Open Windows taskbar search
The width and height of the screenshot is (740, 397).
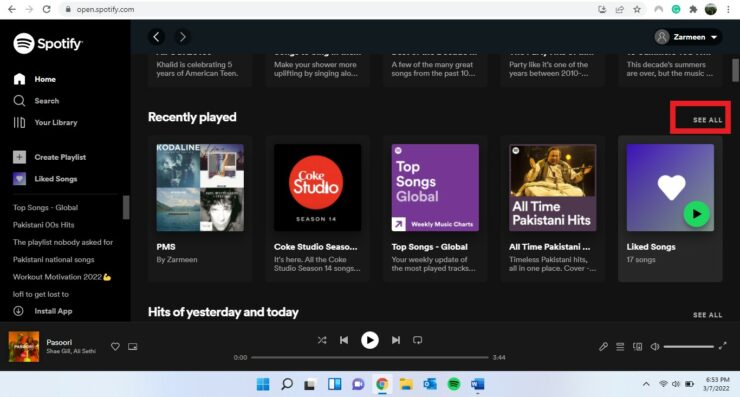coord(286,384)
